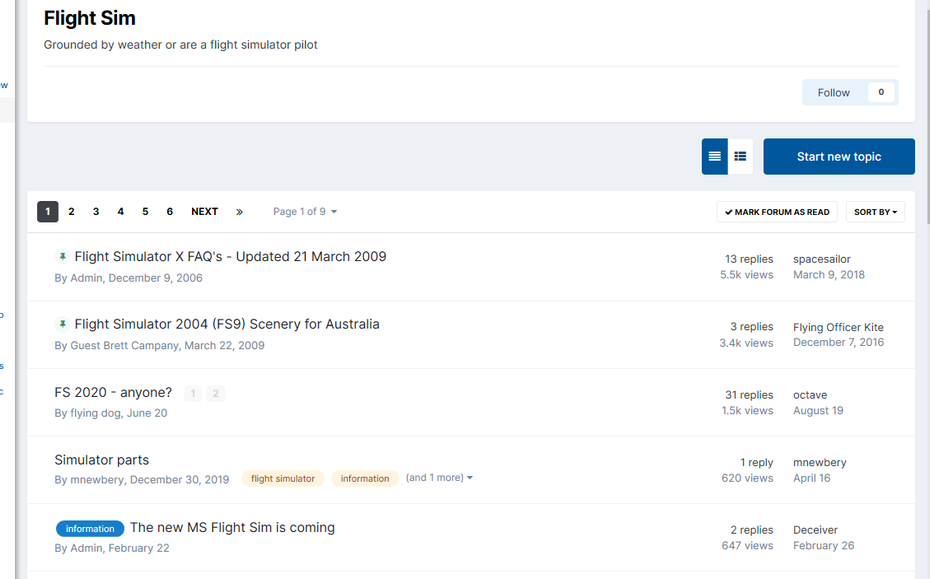
Task: Click pinned icon on Flight Simulator X FAQ's
Action: [x=62, y=257]
